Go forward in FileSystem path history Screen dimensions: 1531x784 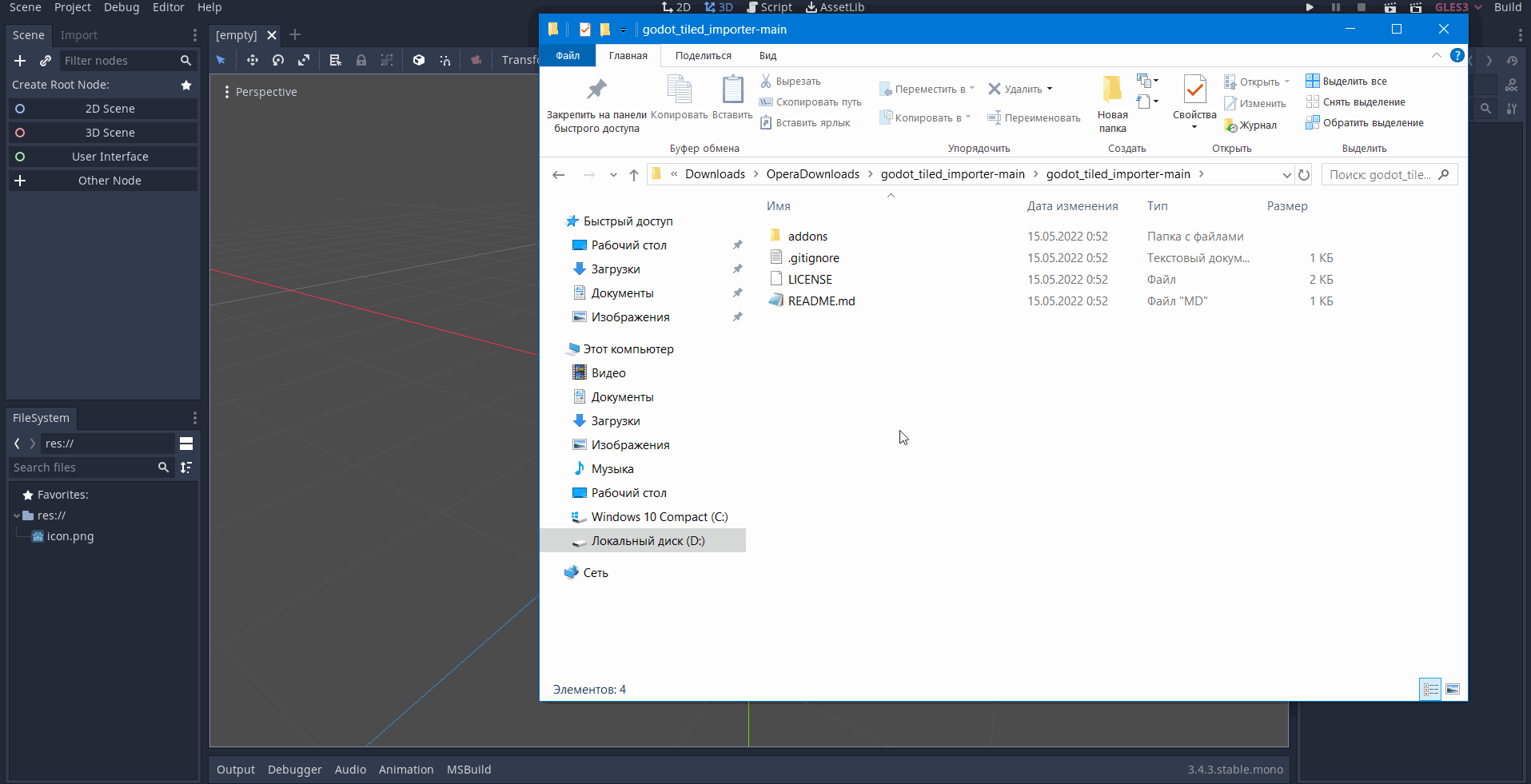pyautogui.click(x=32, y=444)
